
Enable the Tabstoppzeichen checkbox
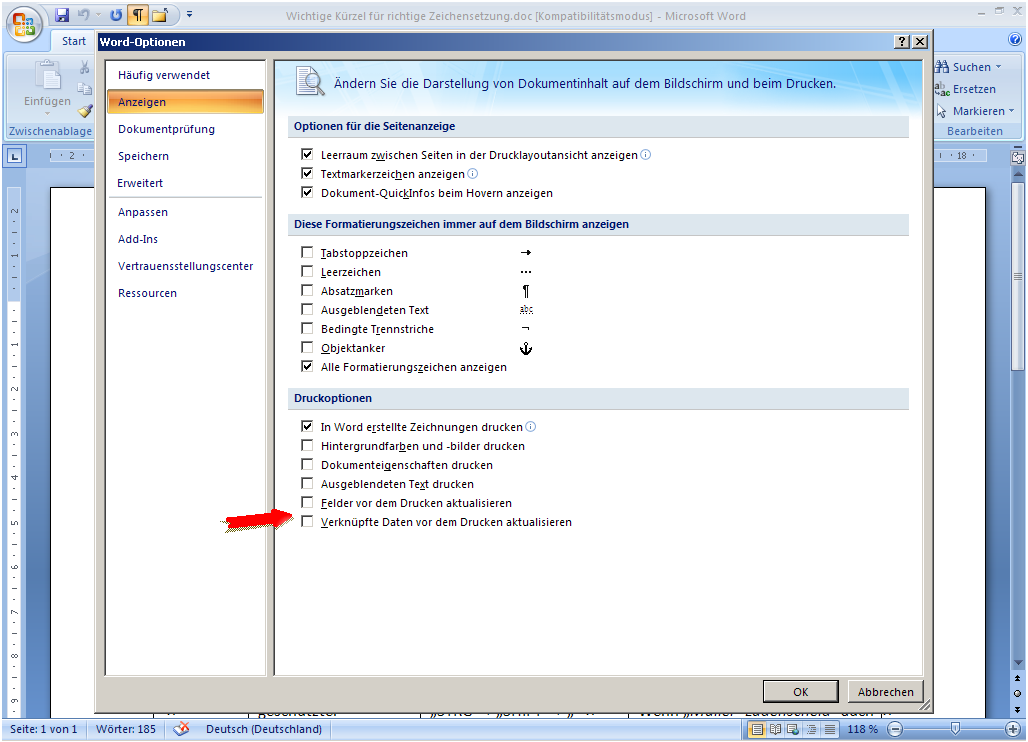tap(307, 252)
